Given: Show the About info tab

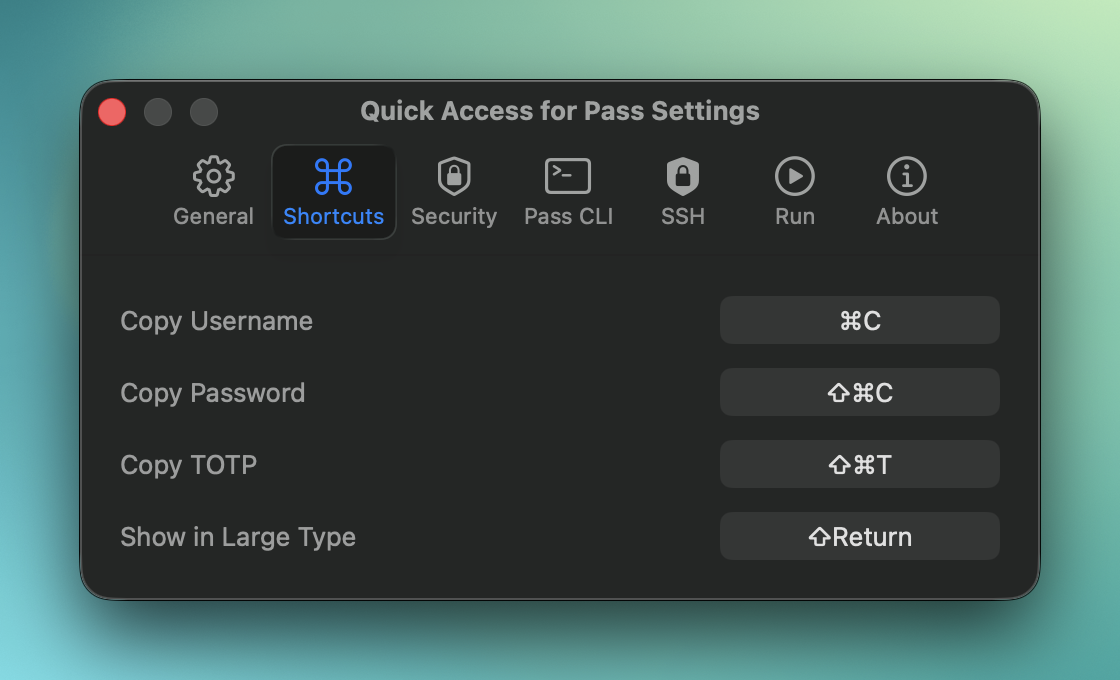Looking at the screenshot, I should 907,191.
